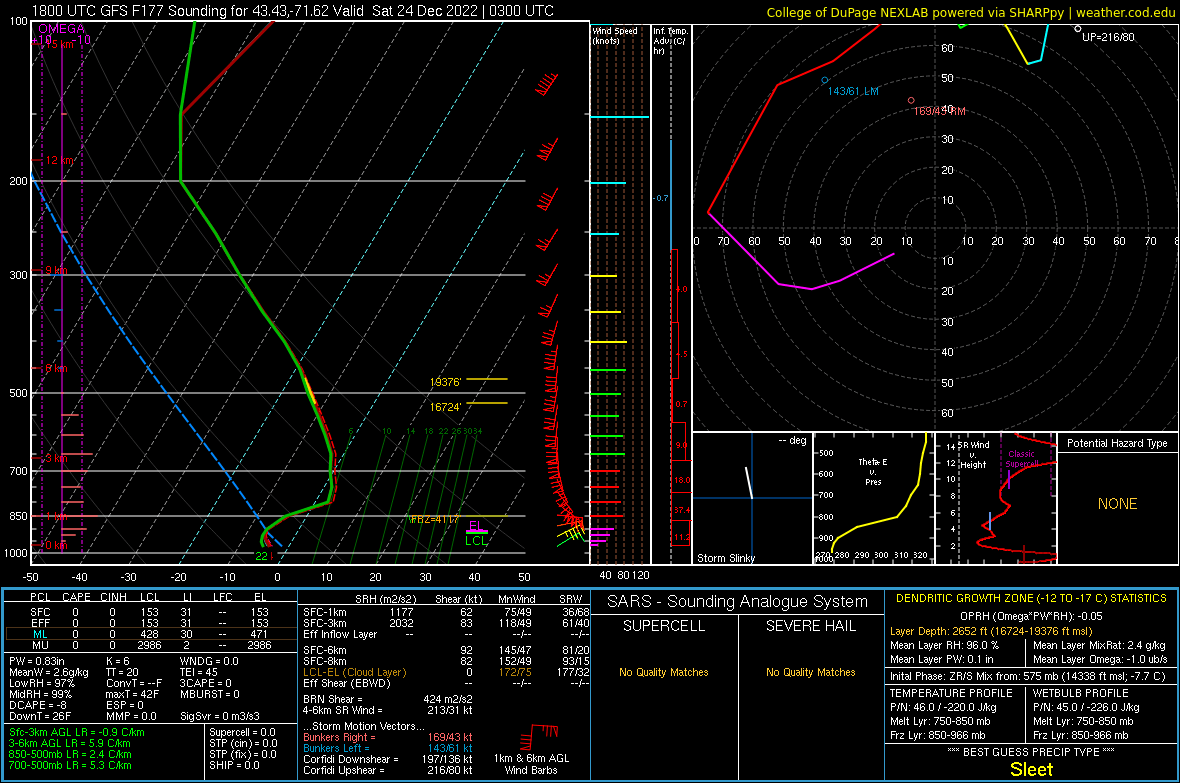Viewport: 1180px width, 783px height.
Task: Select the SEVERE HAIL column header
Action: (810, 626)
